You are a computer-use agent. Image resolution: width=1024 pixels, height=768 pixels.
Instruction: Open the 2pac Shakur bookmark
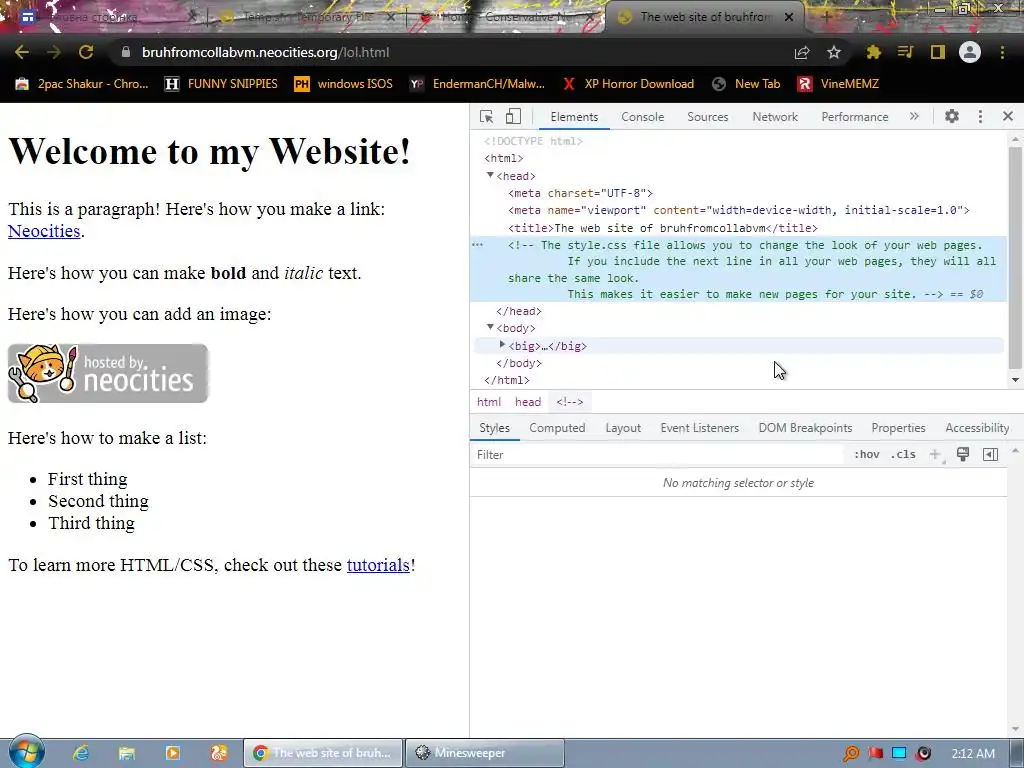point(82,84)
